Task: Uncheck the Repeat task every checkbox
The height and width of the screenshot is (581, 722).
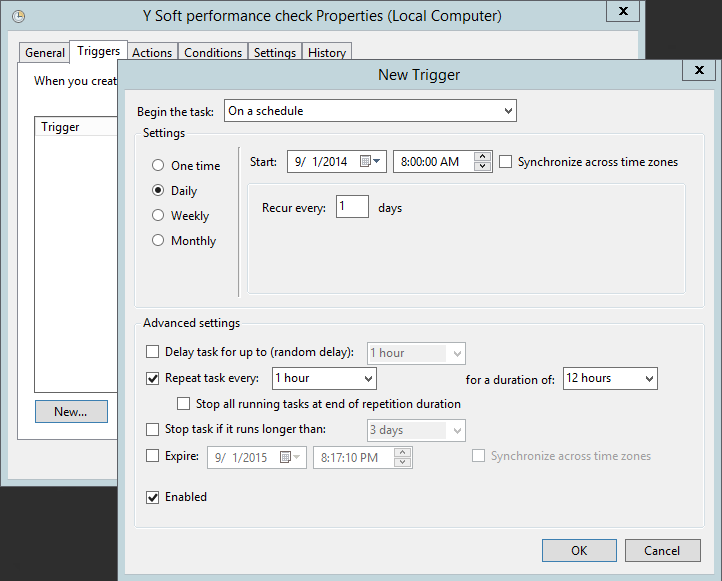Action: click(153, 378)
